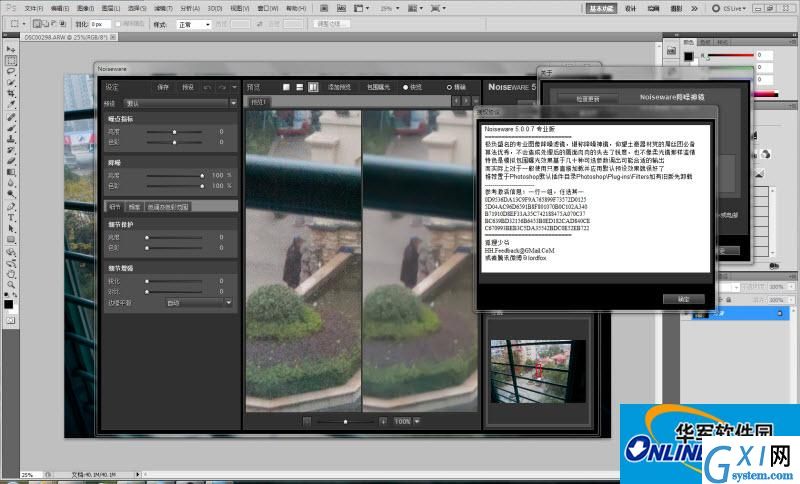
Task: Select the Zoom tool in toolbox
Action: coord(11,285)
